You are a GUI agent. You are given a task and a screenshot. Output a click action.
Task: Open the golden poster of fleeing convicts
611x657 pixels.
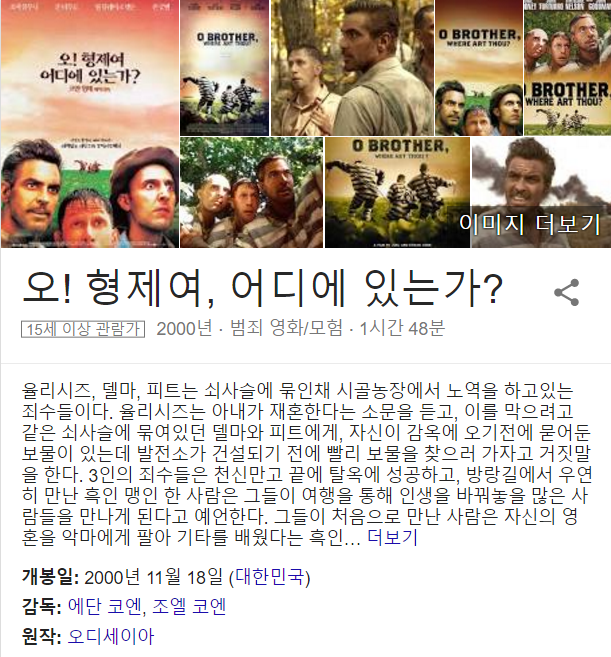coord(397,192)
